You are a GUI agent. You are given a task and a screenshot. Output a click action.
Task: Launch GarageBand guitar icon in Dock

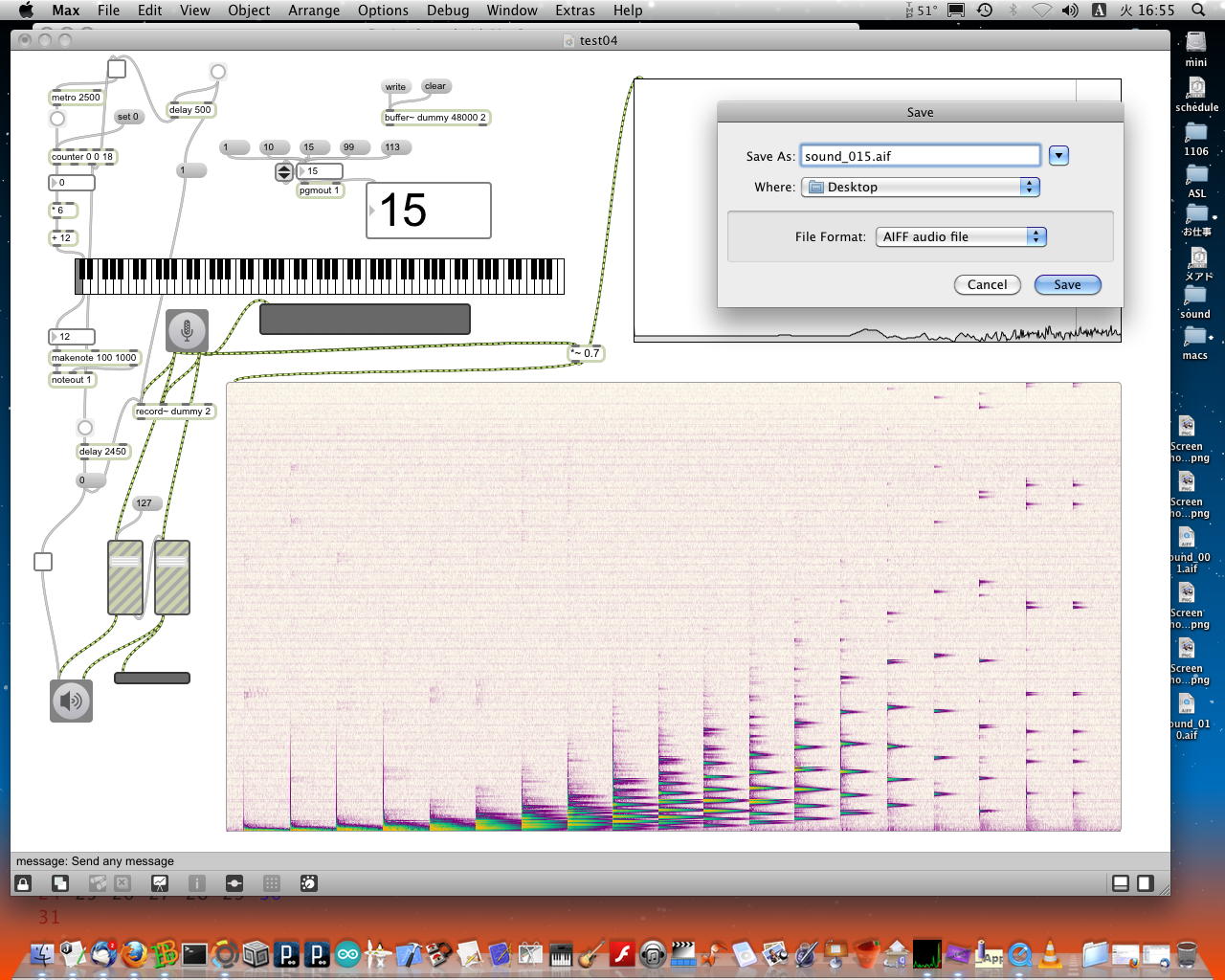point(591,953)
